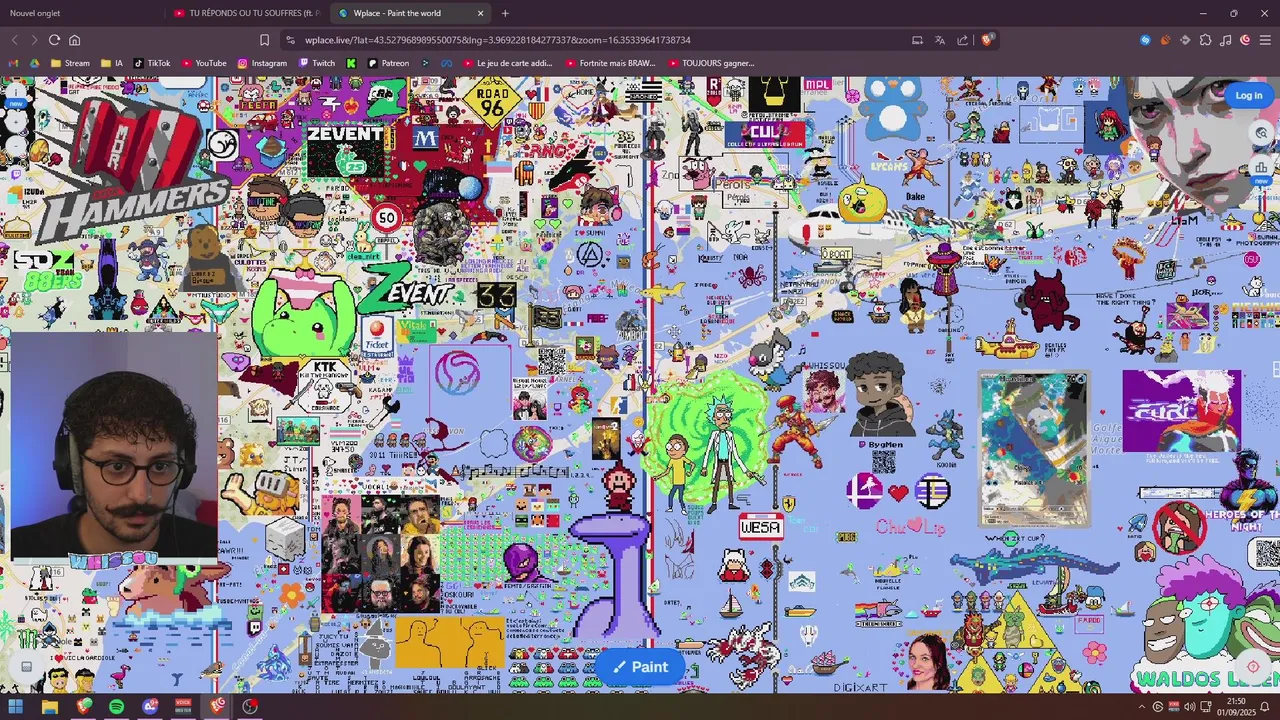The height and width of the screenshot is (720, 1280).
Task: Open the map search explore icon
Action: [x=1261, y=133]
